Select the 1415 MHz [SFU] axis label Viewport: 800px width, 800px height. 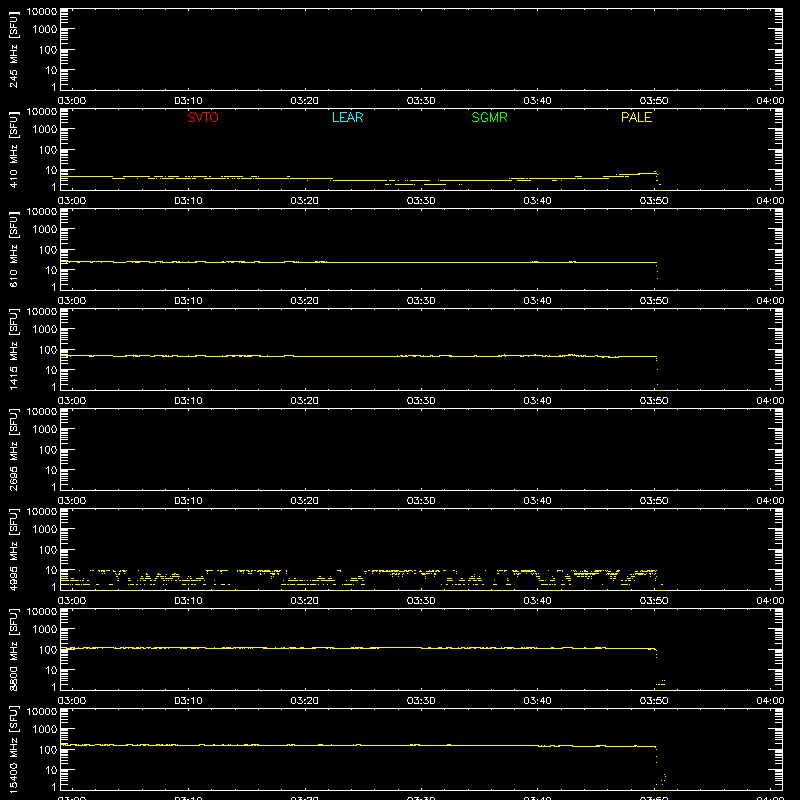tap(13, 349)
